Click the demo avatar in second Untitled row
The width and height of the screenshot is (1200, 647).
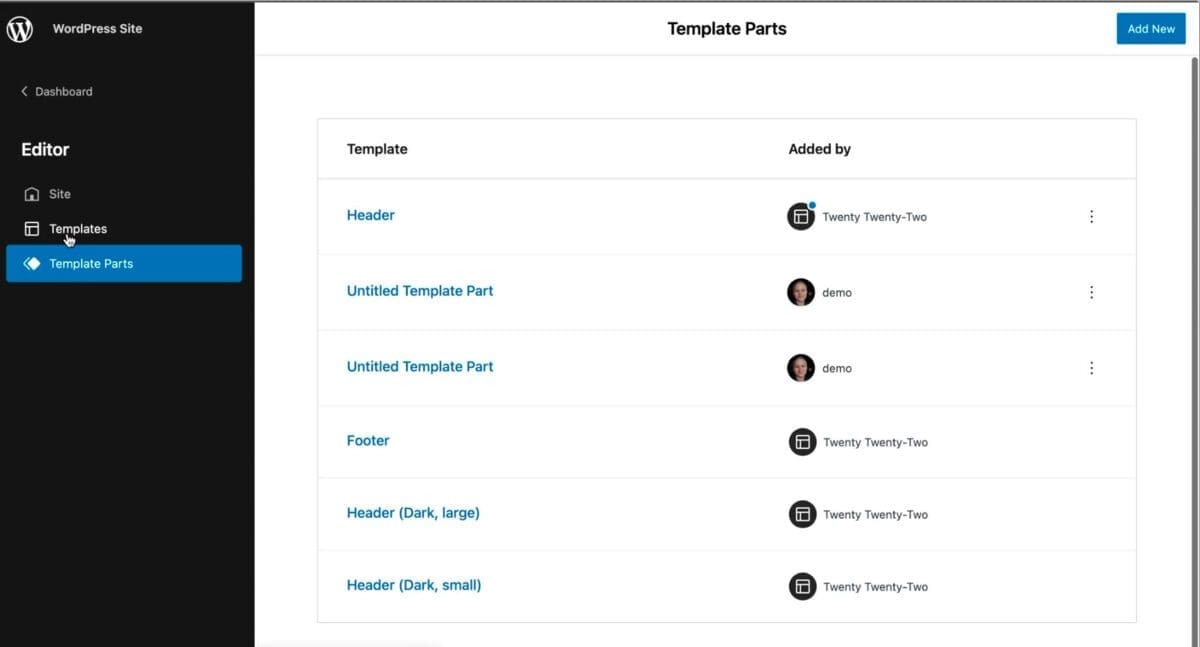(x=801, y=368)
